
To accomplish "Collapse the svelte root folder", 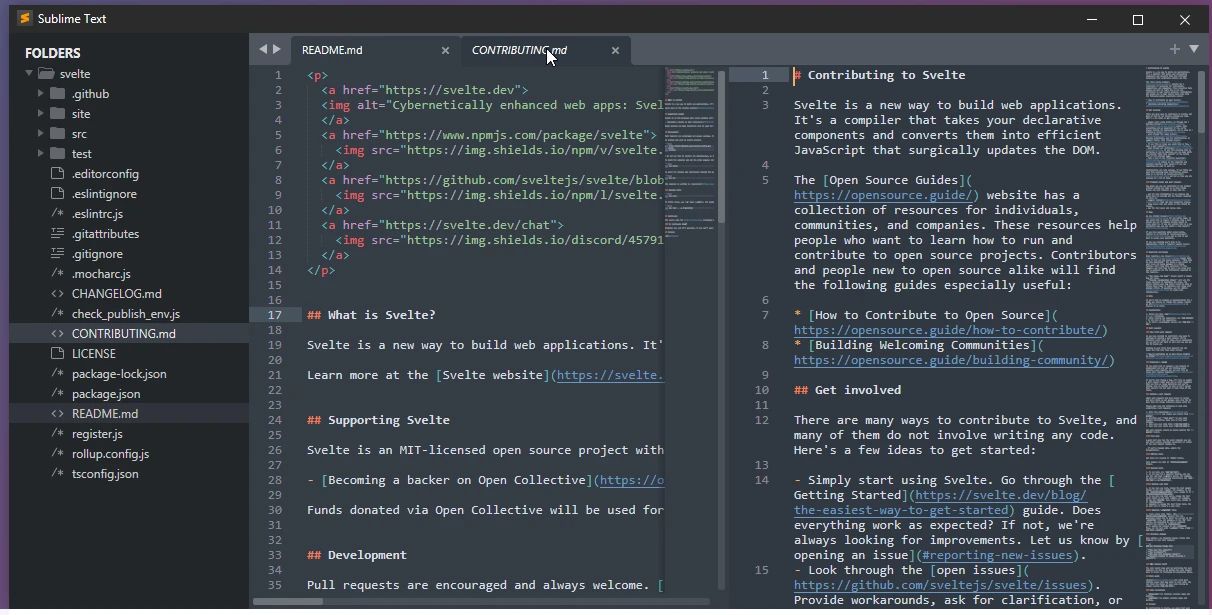I will tap(29, 73).
